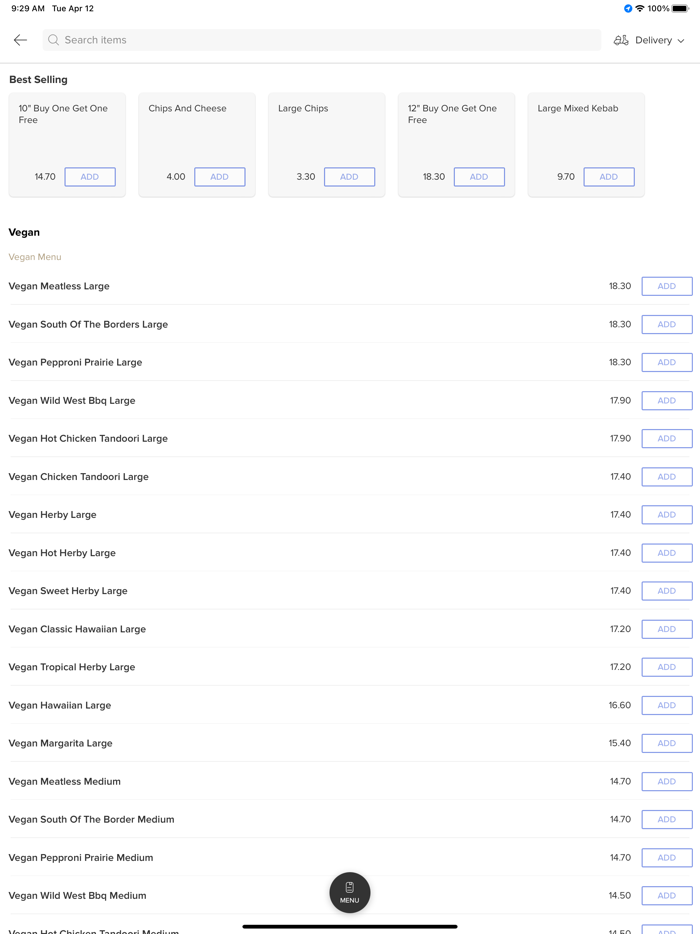This screenshot has height=934, width=700.
Task: Add Chips And Cheese to order
Action: (219, 177)
